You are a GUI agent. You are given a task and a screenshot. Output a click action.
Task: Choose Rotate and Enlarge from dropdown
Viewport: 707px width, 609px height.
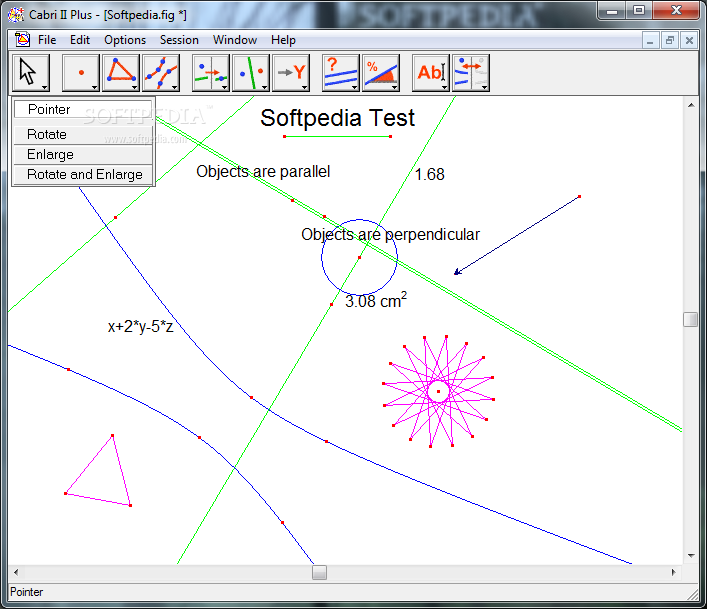point(83,174)
